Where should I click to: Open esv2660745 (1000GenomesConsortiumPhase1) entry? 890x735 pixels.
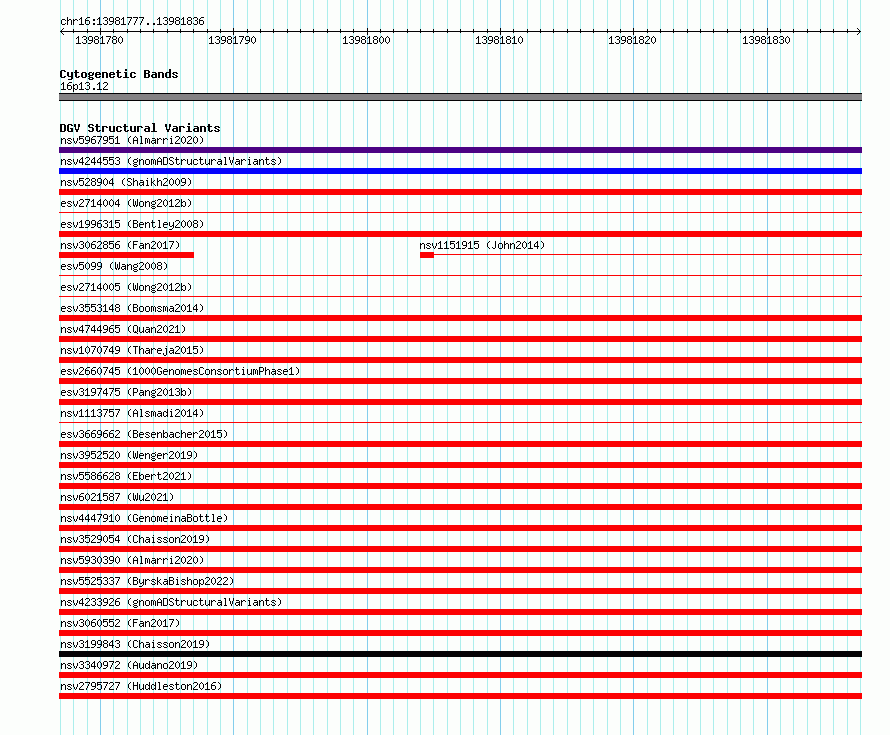pos(180,371)
